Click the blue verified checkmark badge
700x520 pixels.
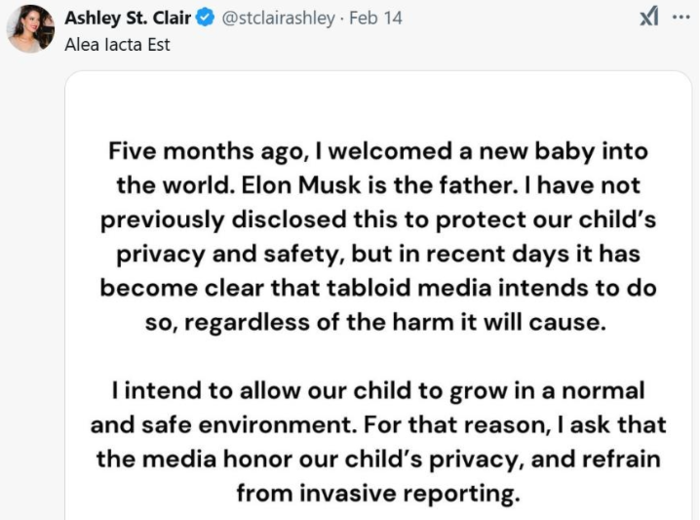(204, 18)
